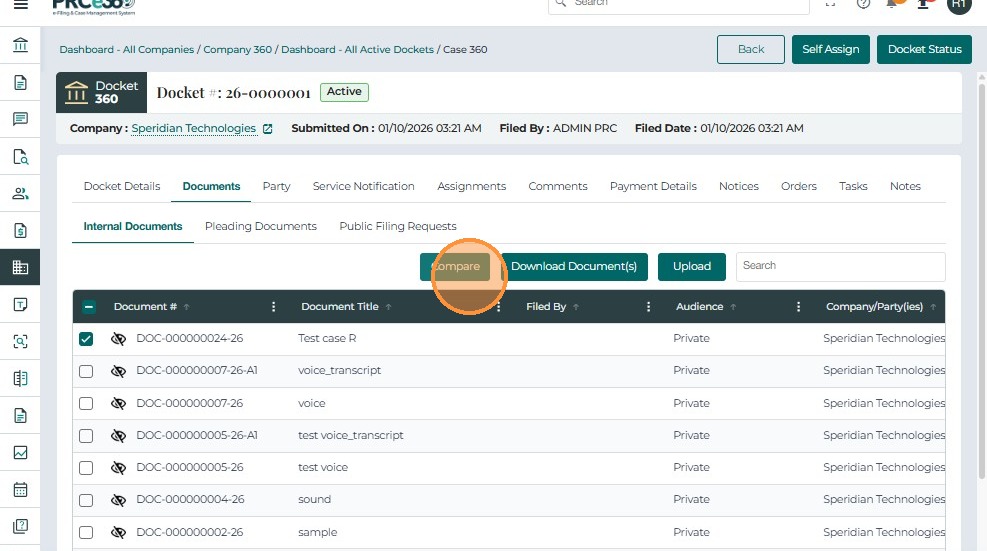Open the Assignments tab
Screen dimensions: 987x551
pyautogui.click(x=471, y=186)
